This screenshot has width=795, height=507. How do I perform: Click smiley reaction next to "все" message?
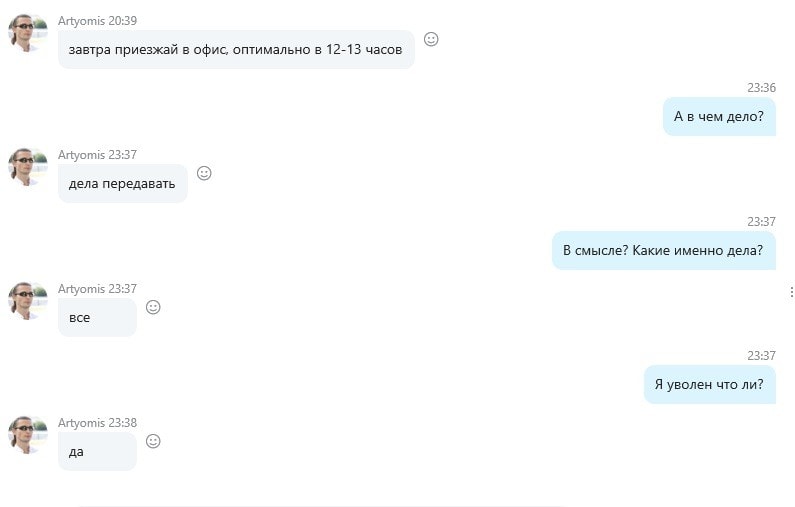click(x=153, y=307)
